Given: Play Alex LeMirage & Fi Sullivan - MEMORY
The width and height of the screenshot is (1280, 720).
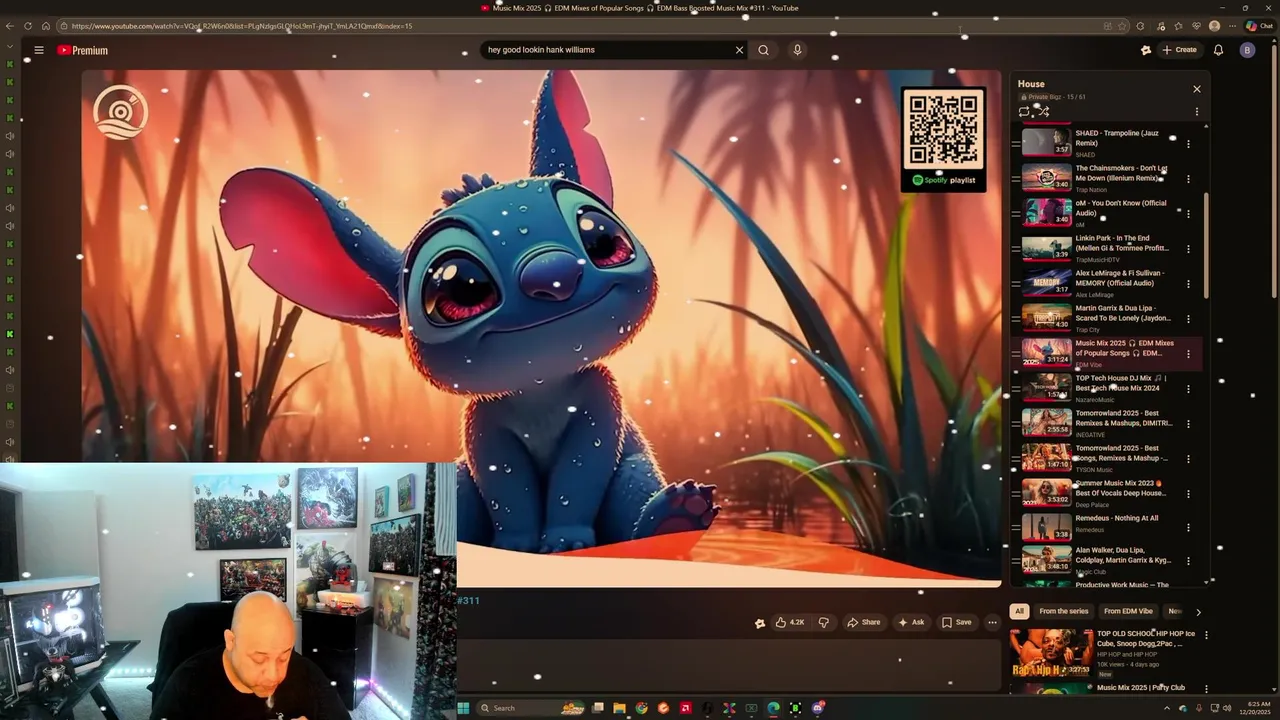Looking at the screenshot, I should (x=1120, y=278).
